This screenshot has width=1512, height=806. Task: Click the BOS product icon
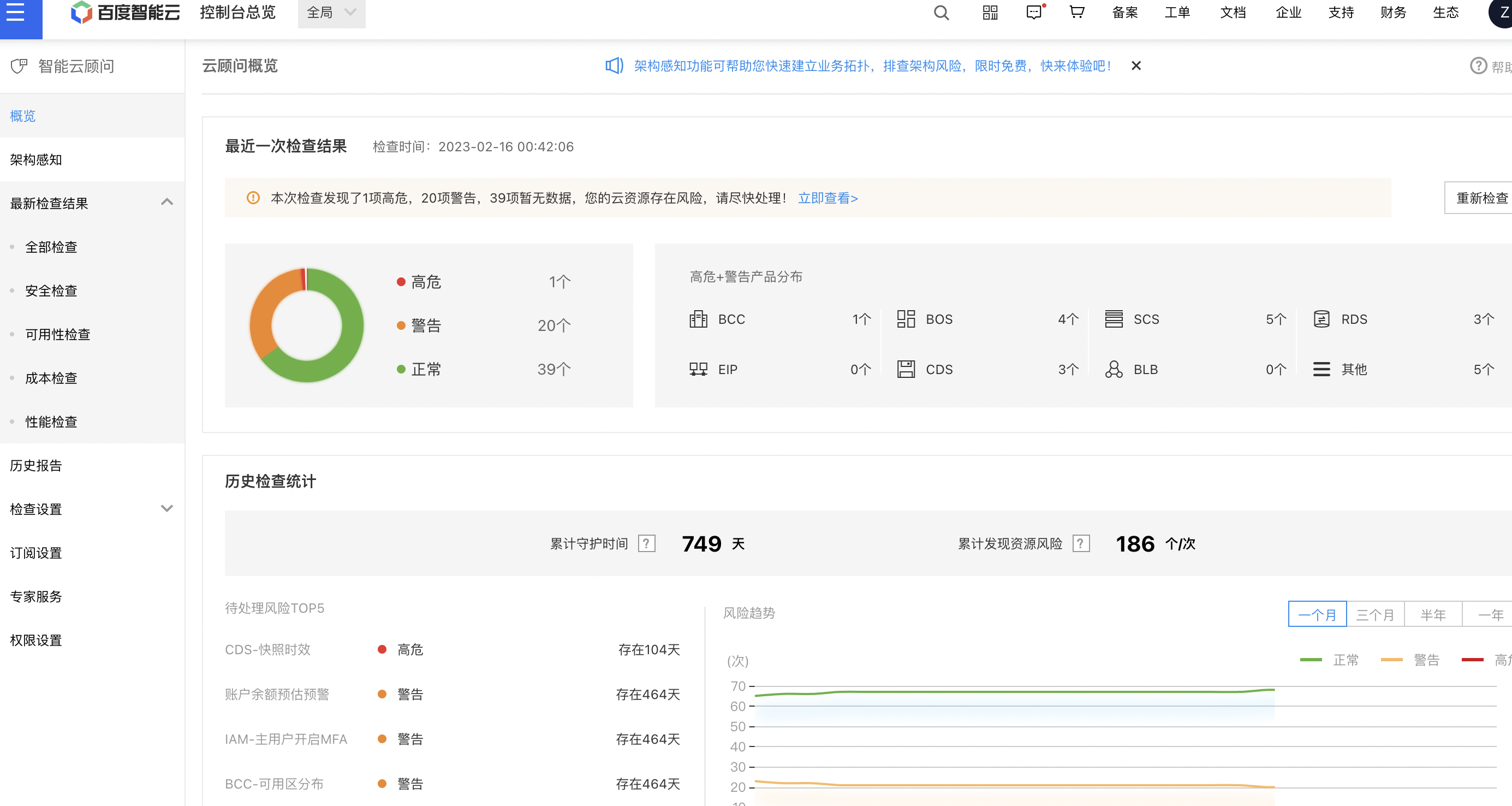906,319
